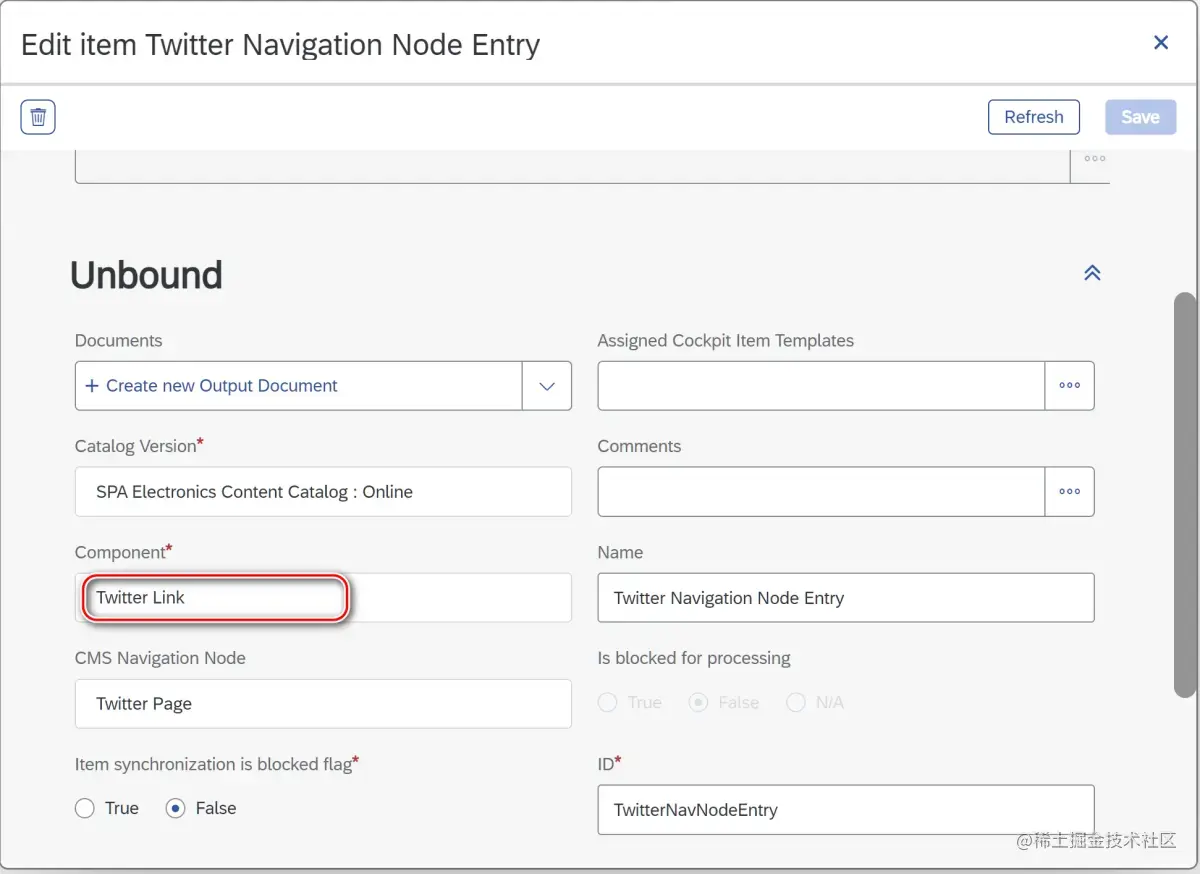Choose N/A for blocked for processing
This screenshot has height=874, width=1200.
pos(796,703)
